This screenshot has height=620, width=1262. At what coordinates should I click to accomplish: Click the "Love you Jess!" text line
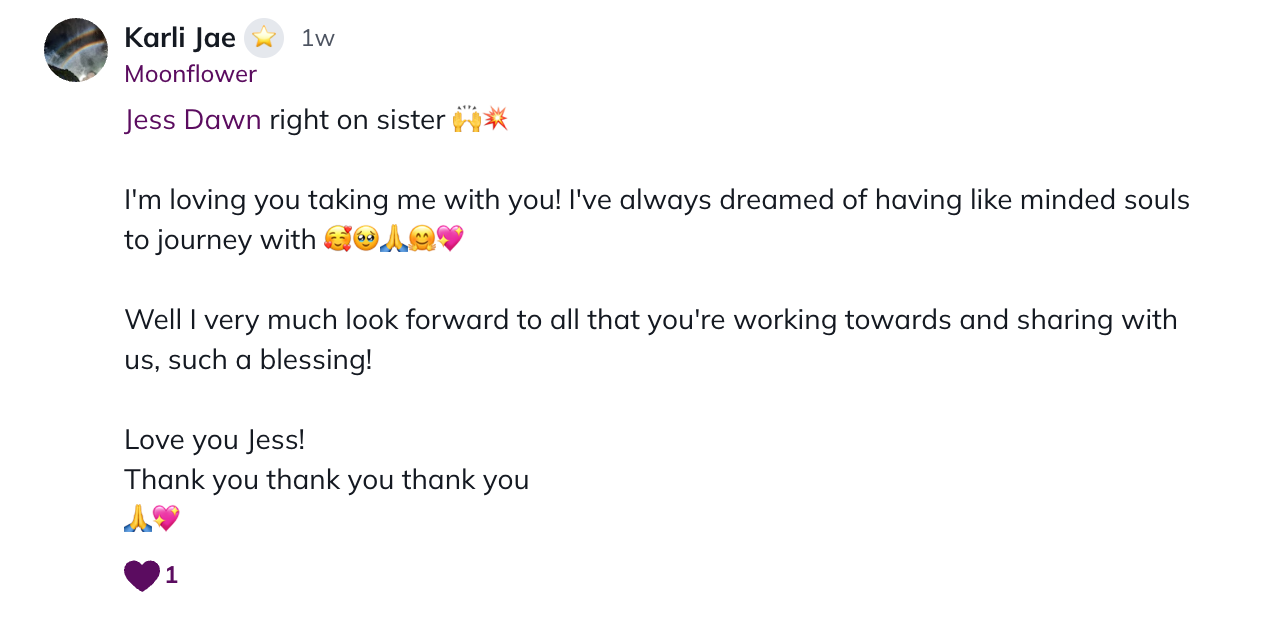click(x=214, y=440)
